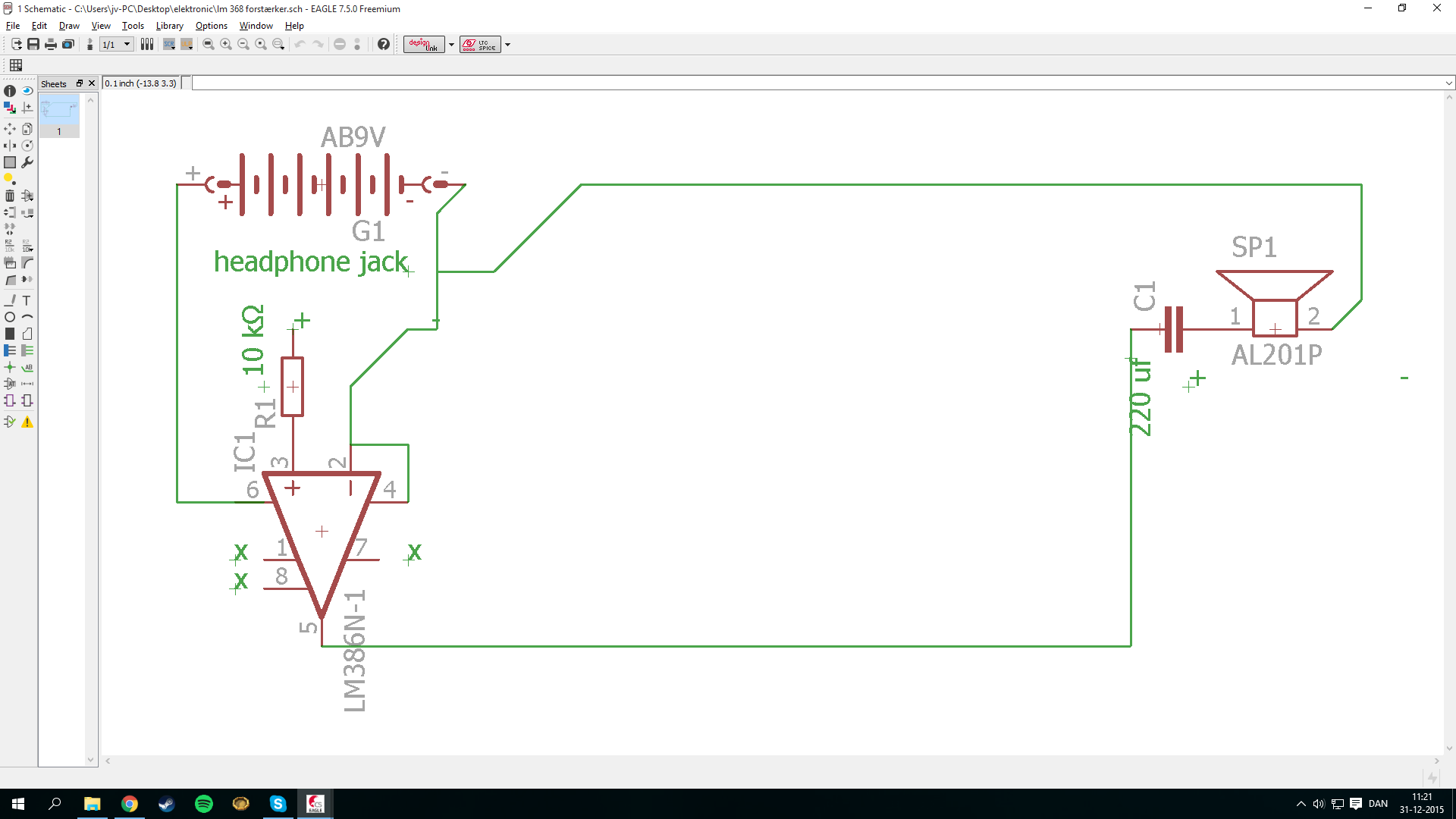This screenshot has width=1456, height=819.
Task: Toggle layer display settings
Action: point(10,108)
